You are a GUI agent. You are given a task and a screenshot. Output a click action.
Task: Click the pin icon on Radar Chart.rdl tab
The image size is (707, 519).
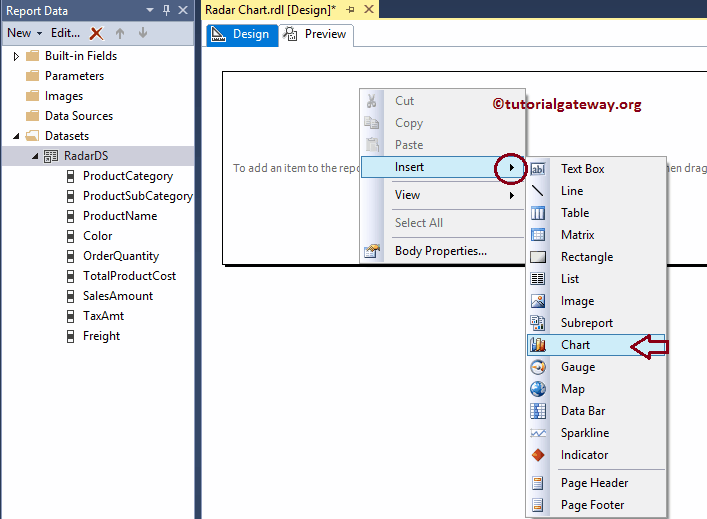pos(350,9)
